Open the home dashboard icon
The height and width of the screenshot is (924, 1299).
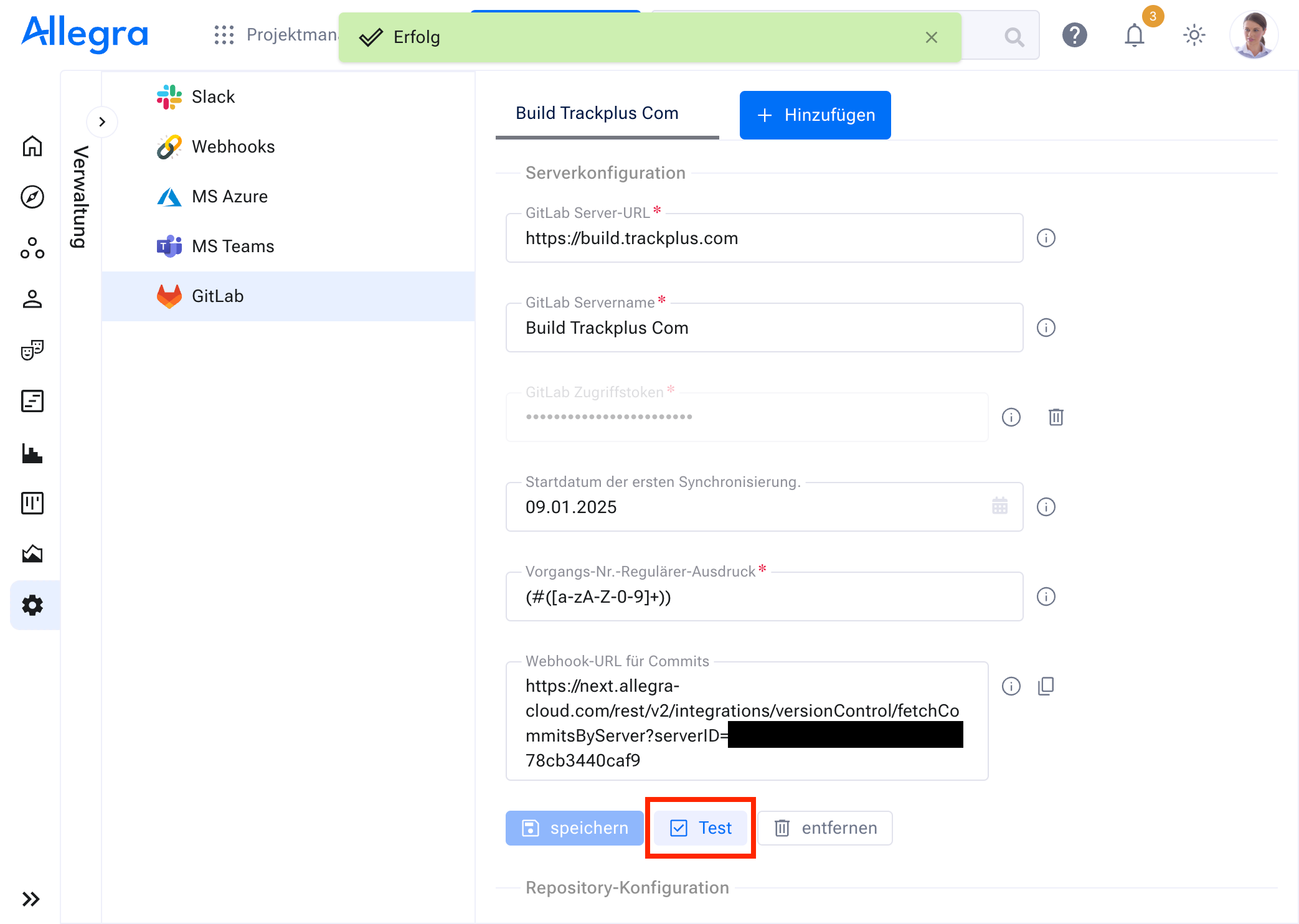coord(32,147)
